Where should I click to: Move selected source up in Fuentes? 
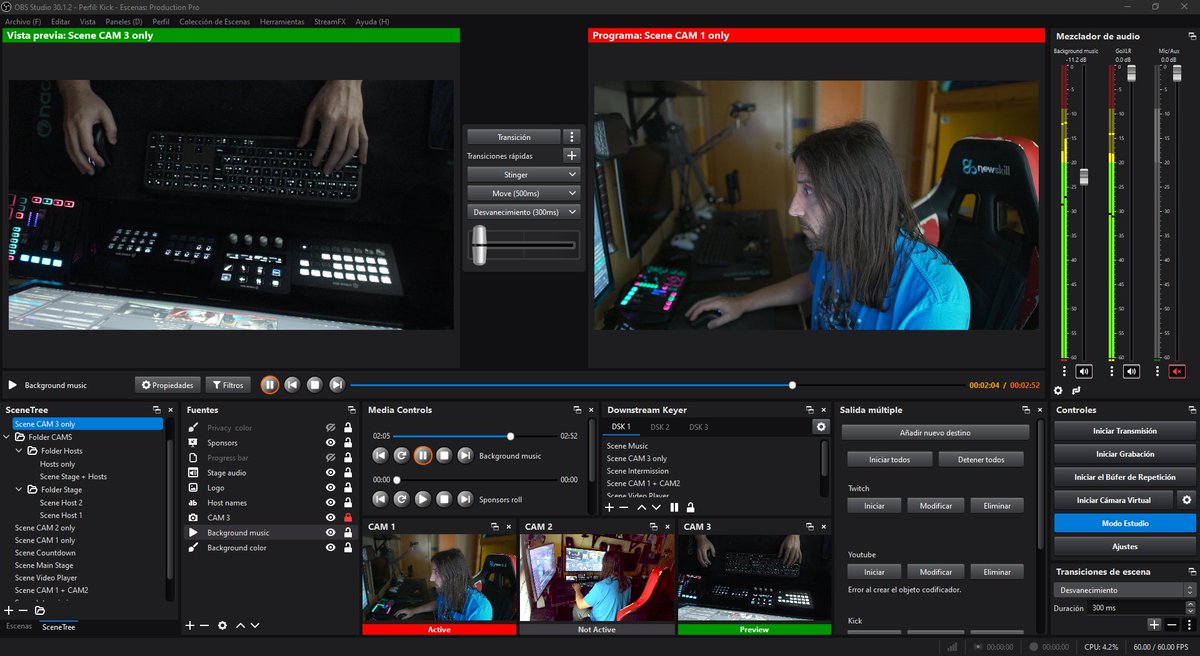click(239, 625)
